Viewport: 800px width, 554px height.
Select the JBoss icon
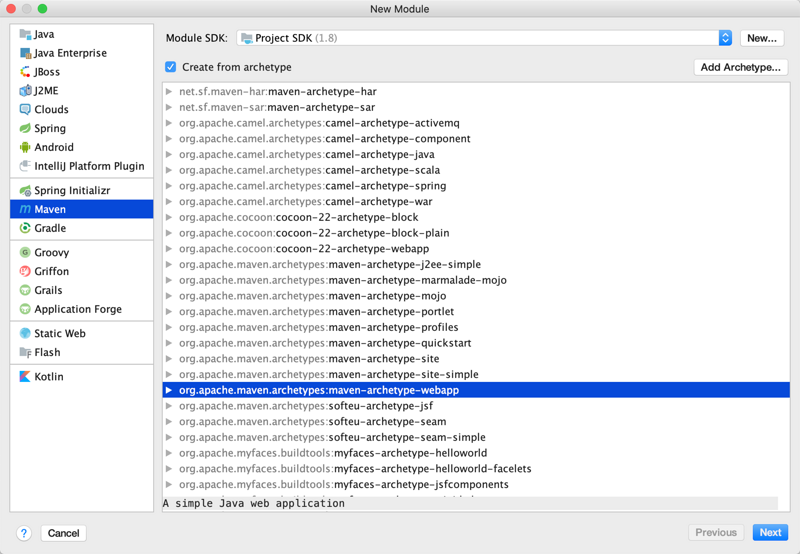[x=25, y=72]
